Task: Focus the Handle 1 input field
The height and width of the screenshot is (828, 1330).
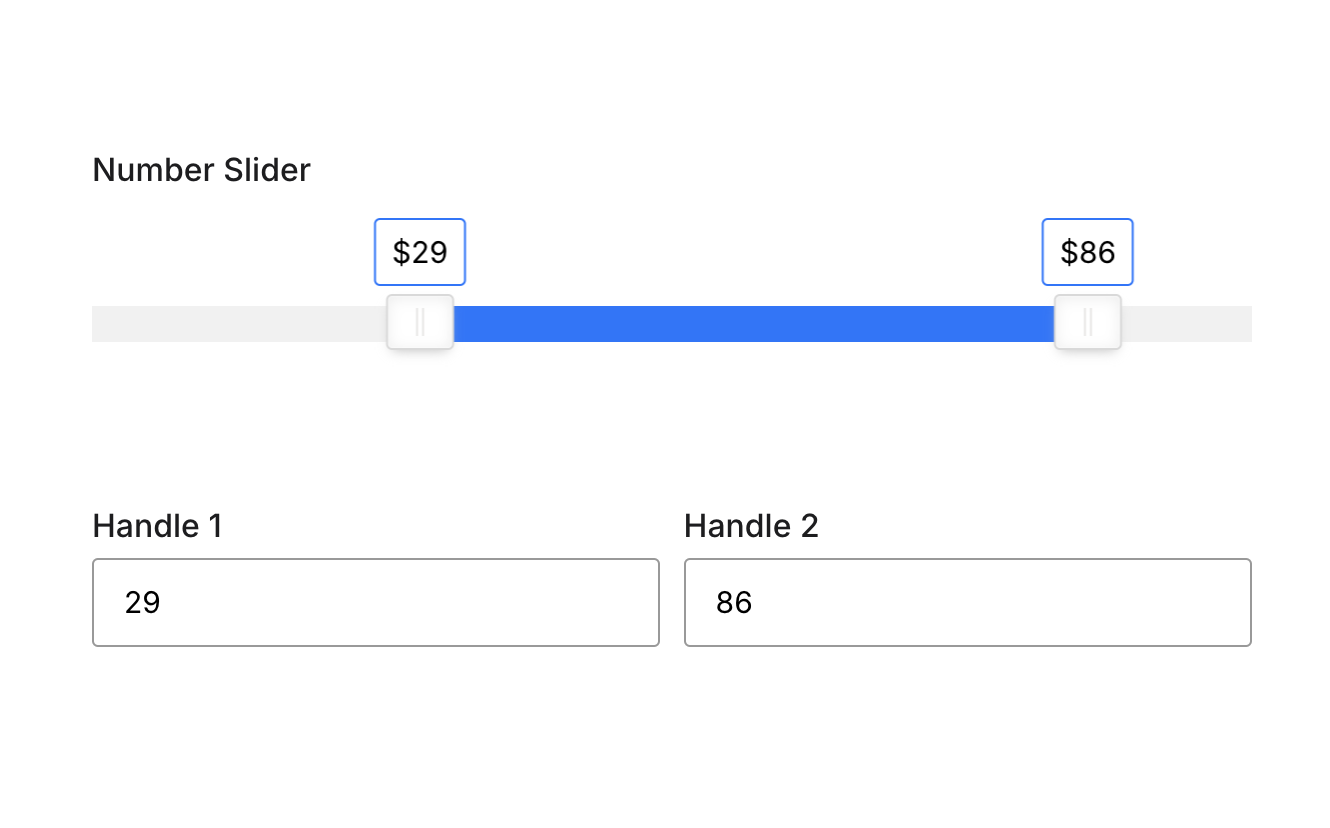Action: coord(376,602)
